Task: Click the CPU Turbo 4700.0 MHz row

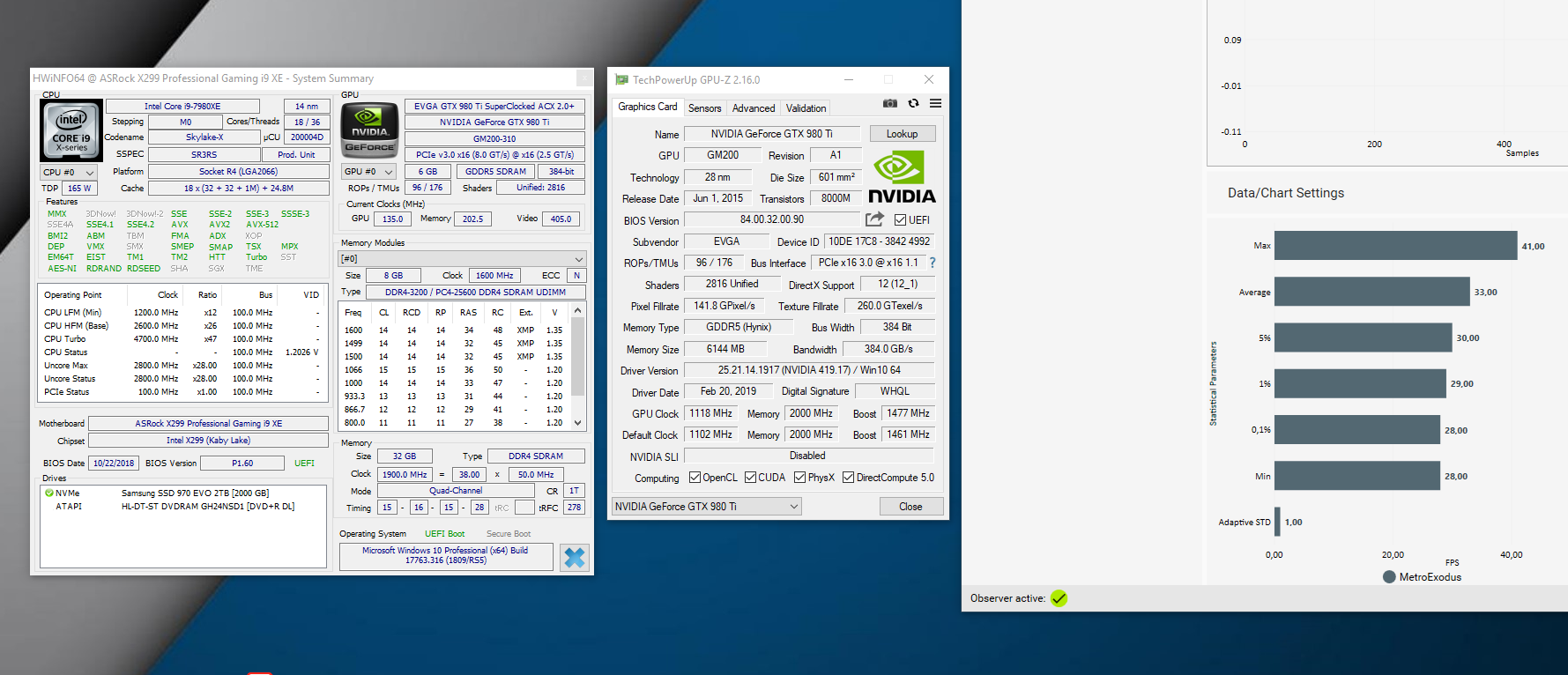Action: (183, 338)
